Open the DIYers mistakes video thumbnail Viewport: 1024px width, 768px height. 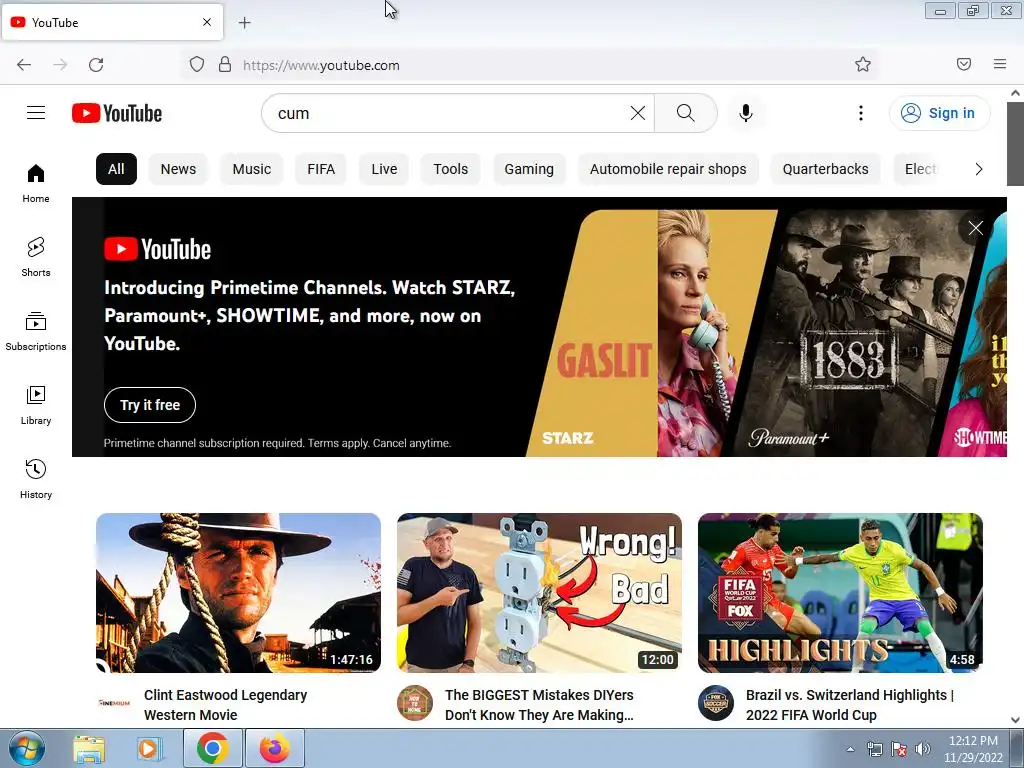click(539, 593)
